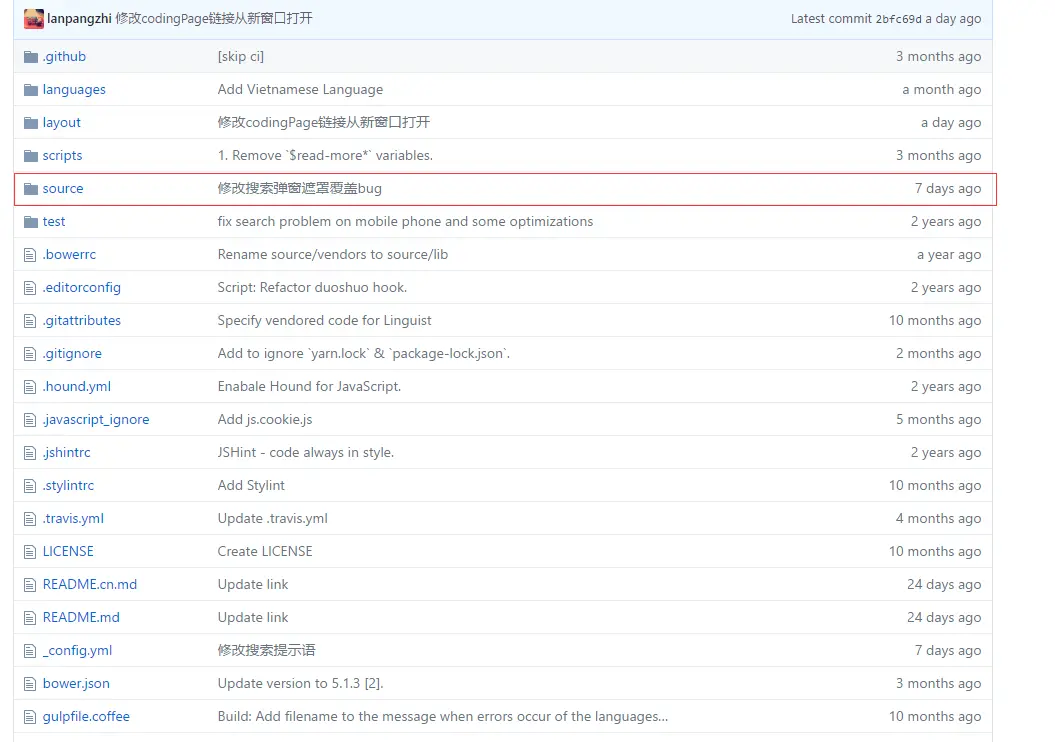The height and width of the screenshot is (742, 1055).
Task: Open the scripts folder
Action: (x=62, y=155)
